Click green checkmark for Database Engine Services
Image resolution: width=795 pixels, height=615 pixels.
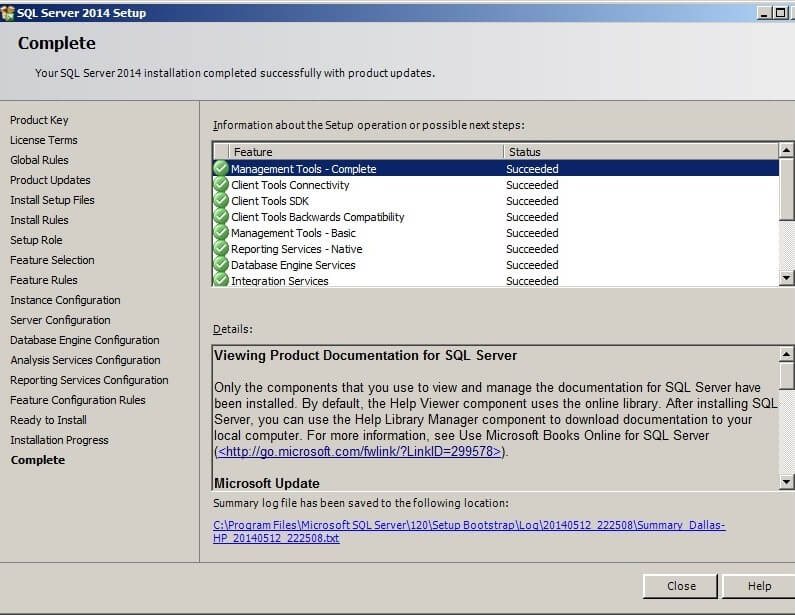coord(221,265)
